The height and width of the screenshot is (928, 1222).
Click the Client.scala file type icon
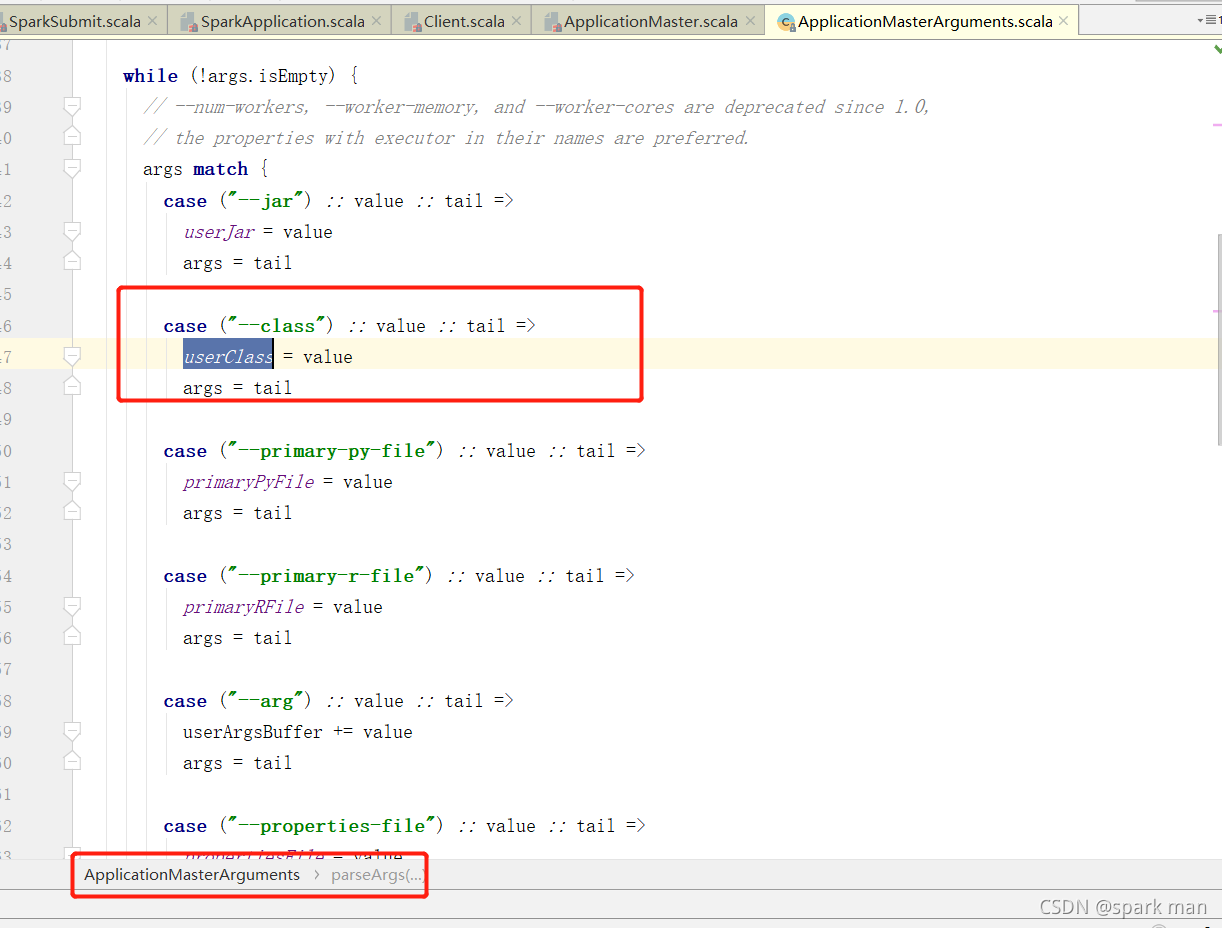[411, 21]
